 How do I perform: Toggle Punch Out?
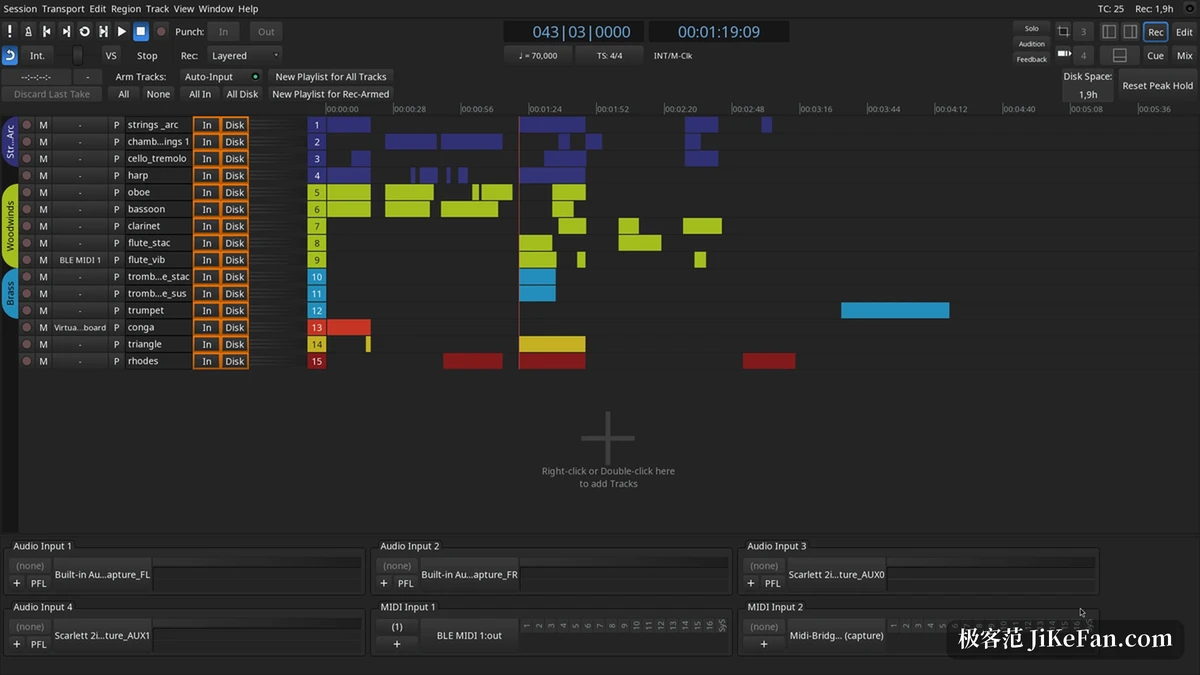pyautogui.click(x=266, y=32)
